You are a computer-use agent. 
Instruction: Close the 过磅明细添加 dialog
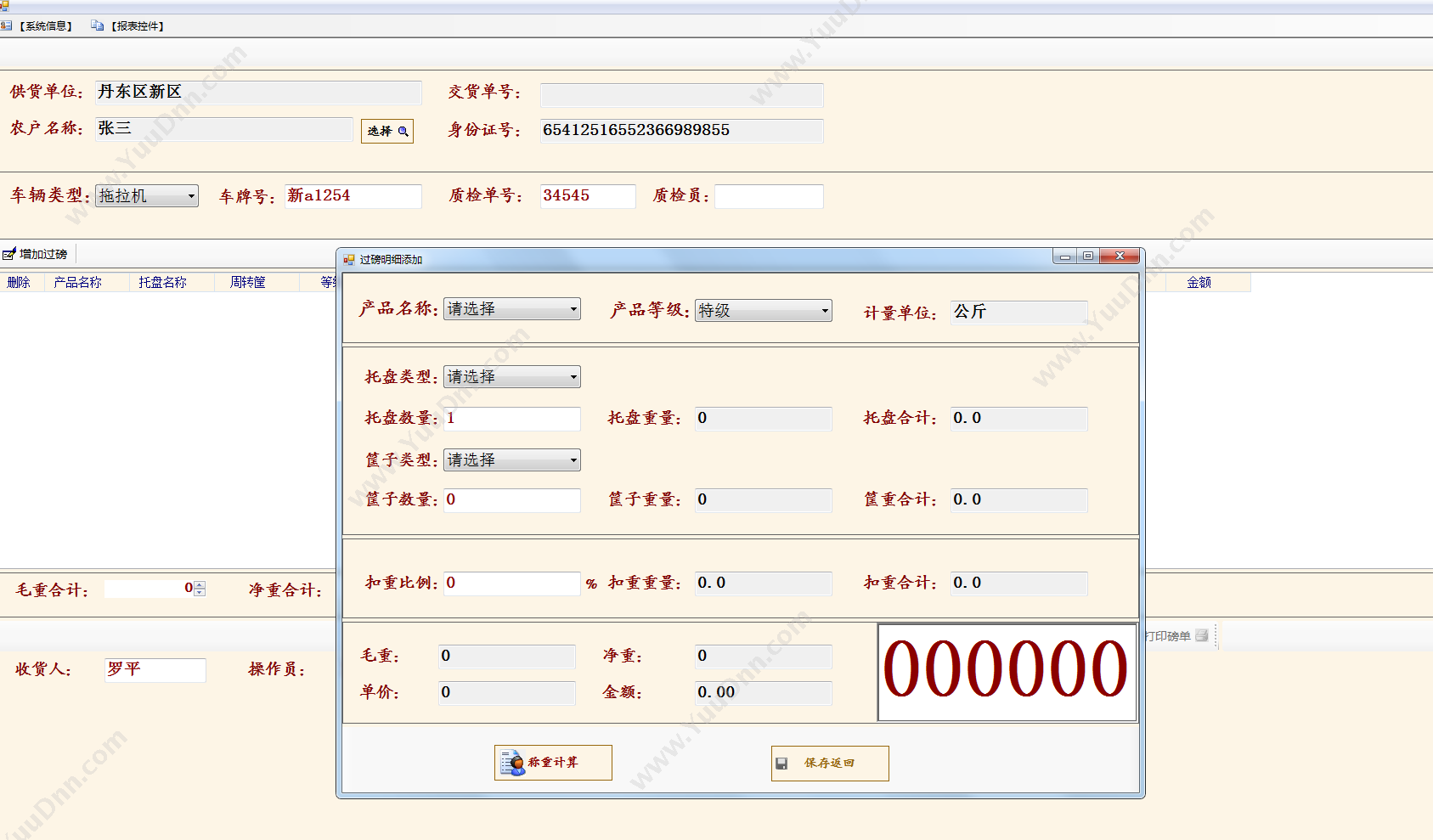(1120, 257)
